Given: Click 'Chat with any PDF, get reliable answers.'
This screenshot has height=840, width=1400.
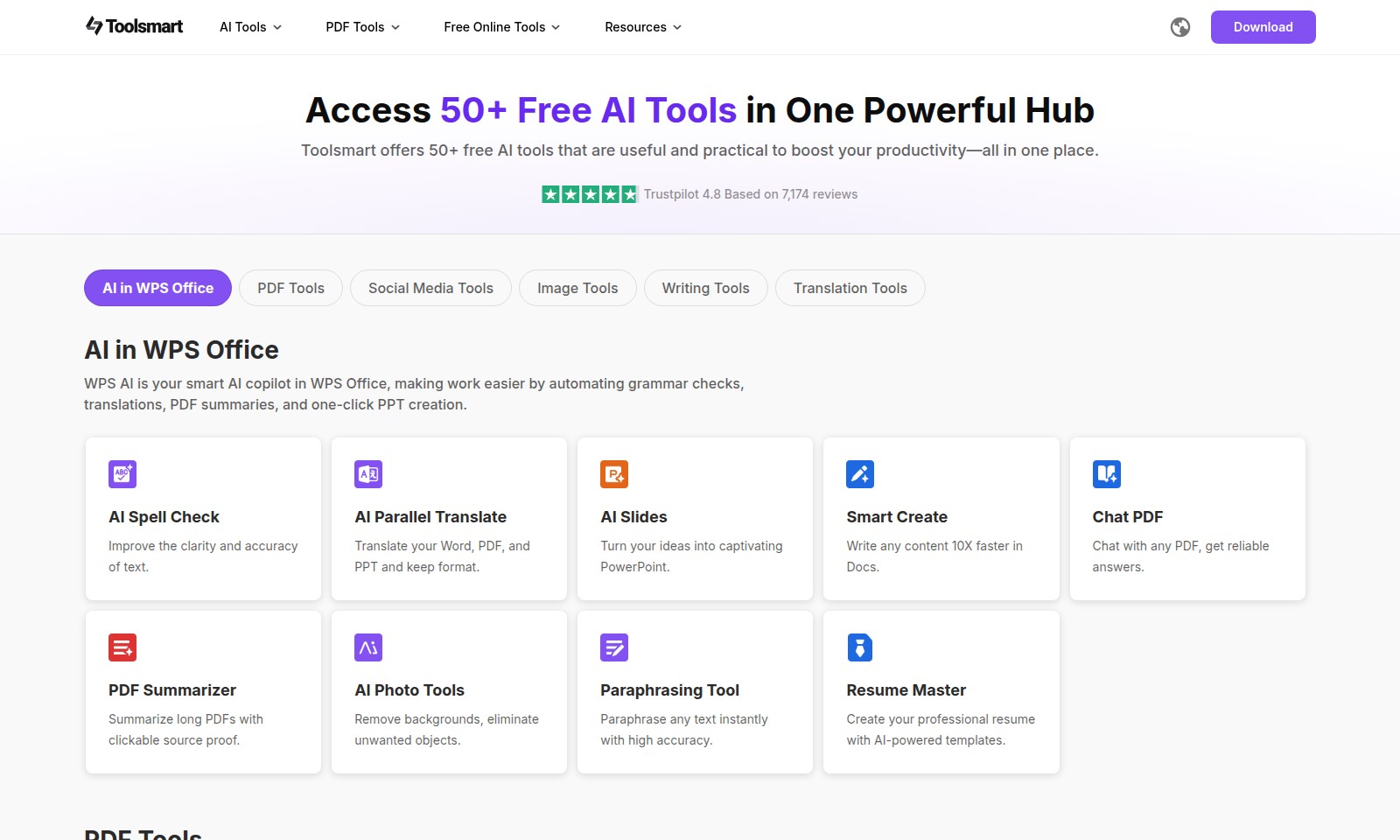Looking at the screenshot, I should coord(1180,556).
